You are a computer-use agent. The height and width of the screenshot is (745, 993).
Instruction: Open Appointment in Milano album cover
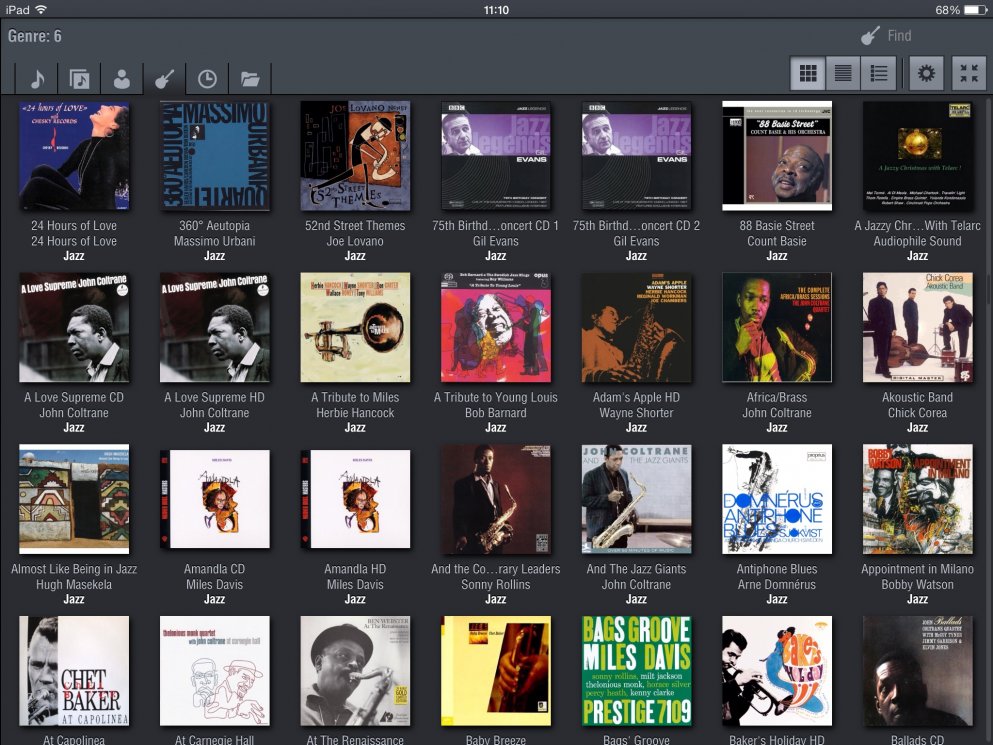coord(918,499)
